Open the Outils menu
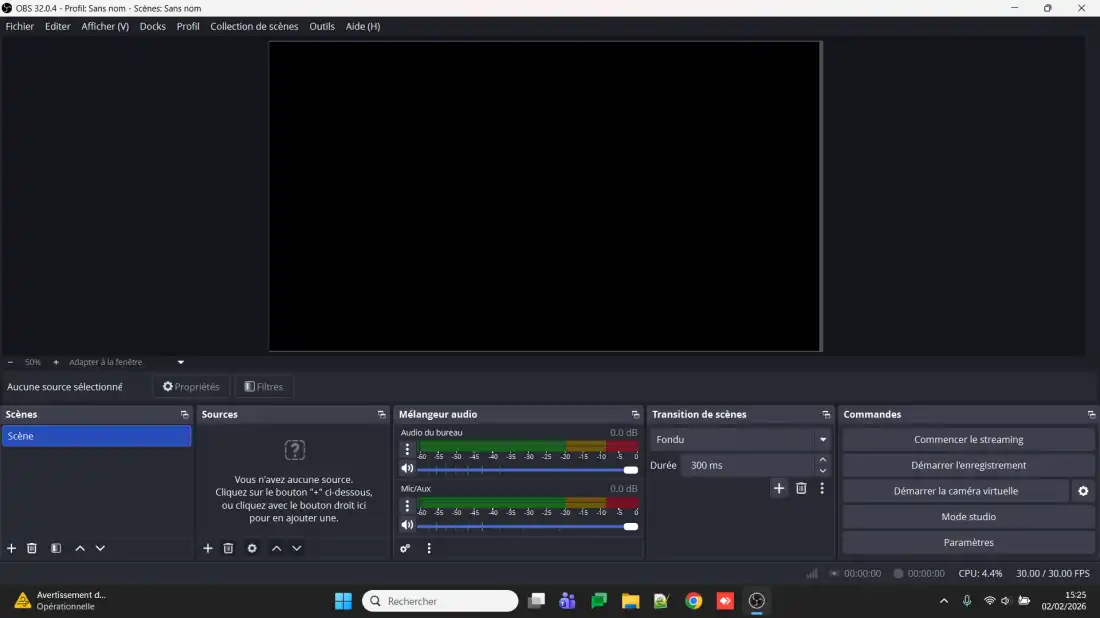The image size is (1100, 618). pos(322,27)
